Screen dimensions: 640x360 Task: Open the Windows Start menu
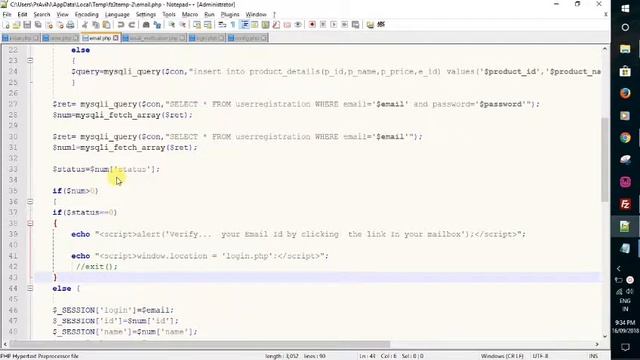click(x=625, y=8)
